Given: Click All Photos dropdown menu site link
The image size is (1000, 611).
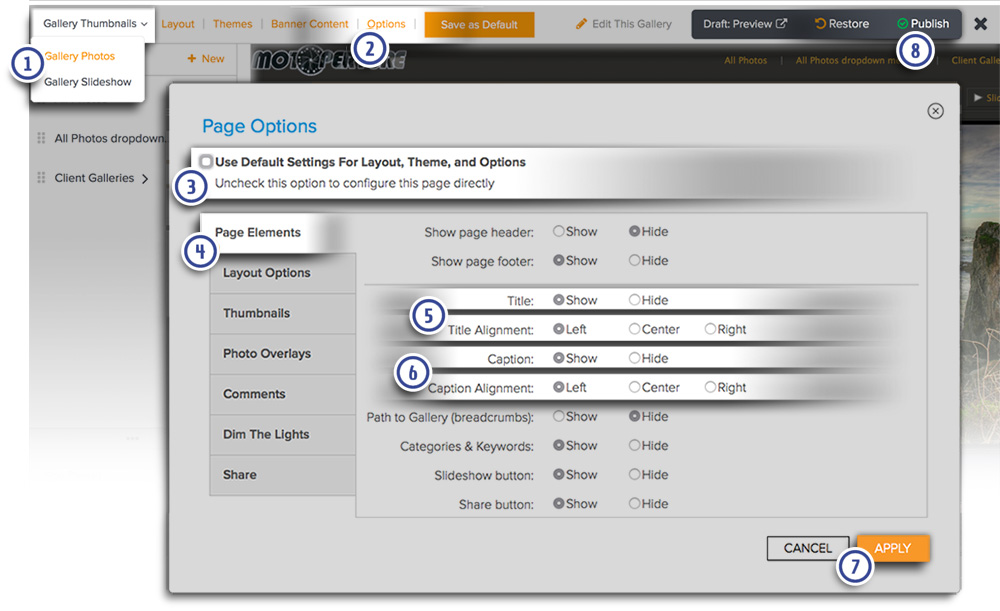Looking at the screenshot, I should point(848,61).
